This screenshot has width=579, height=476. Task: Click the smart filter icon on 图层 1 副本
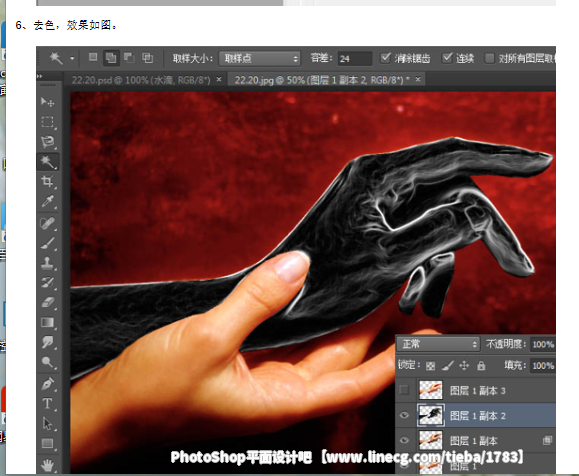tap(547, 440)
